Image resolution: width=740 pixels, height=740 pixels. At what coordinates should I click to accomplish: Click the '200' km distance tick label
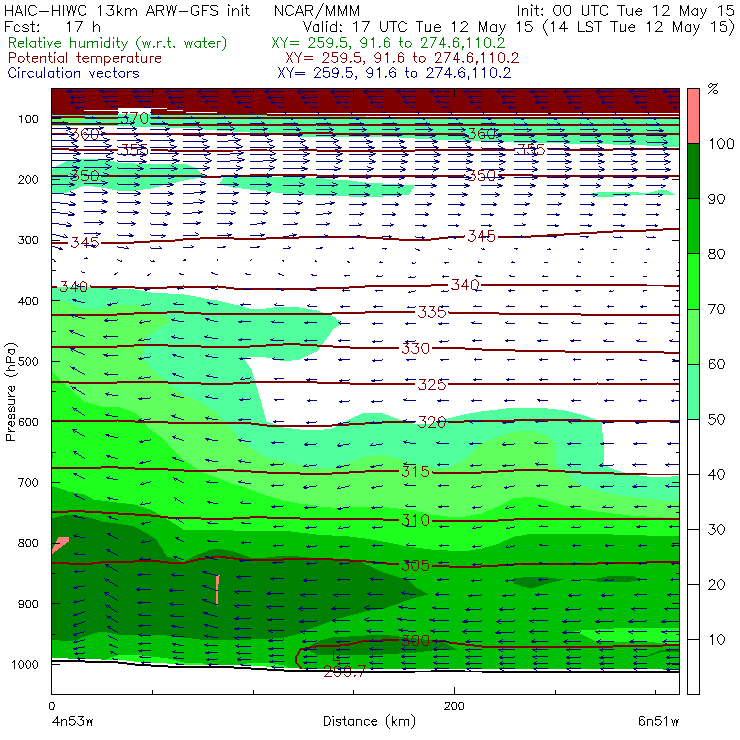point(454,706)
